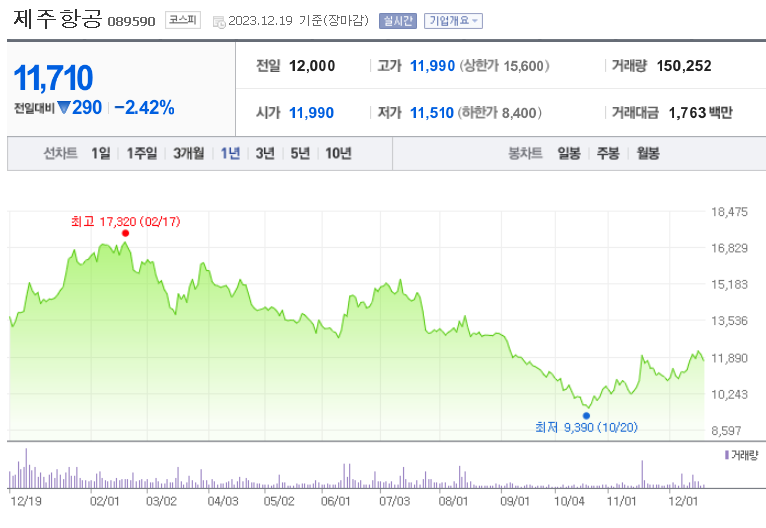Select the 1일 line chart tab
This screenshot has width=766, height=528.
point(101,153)
